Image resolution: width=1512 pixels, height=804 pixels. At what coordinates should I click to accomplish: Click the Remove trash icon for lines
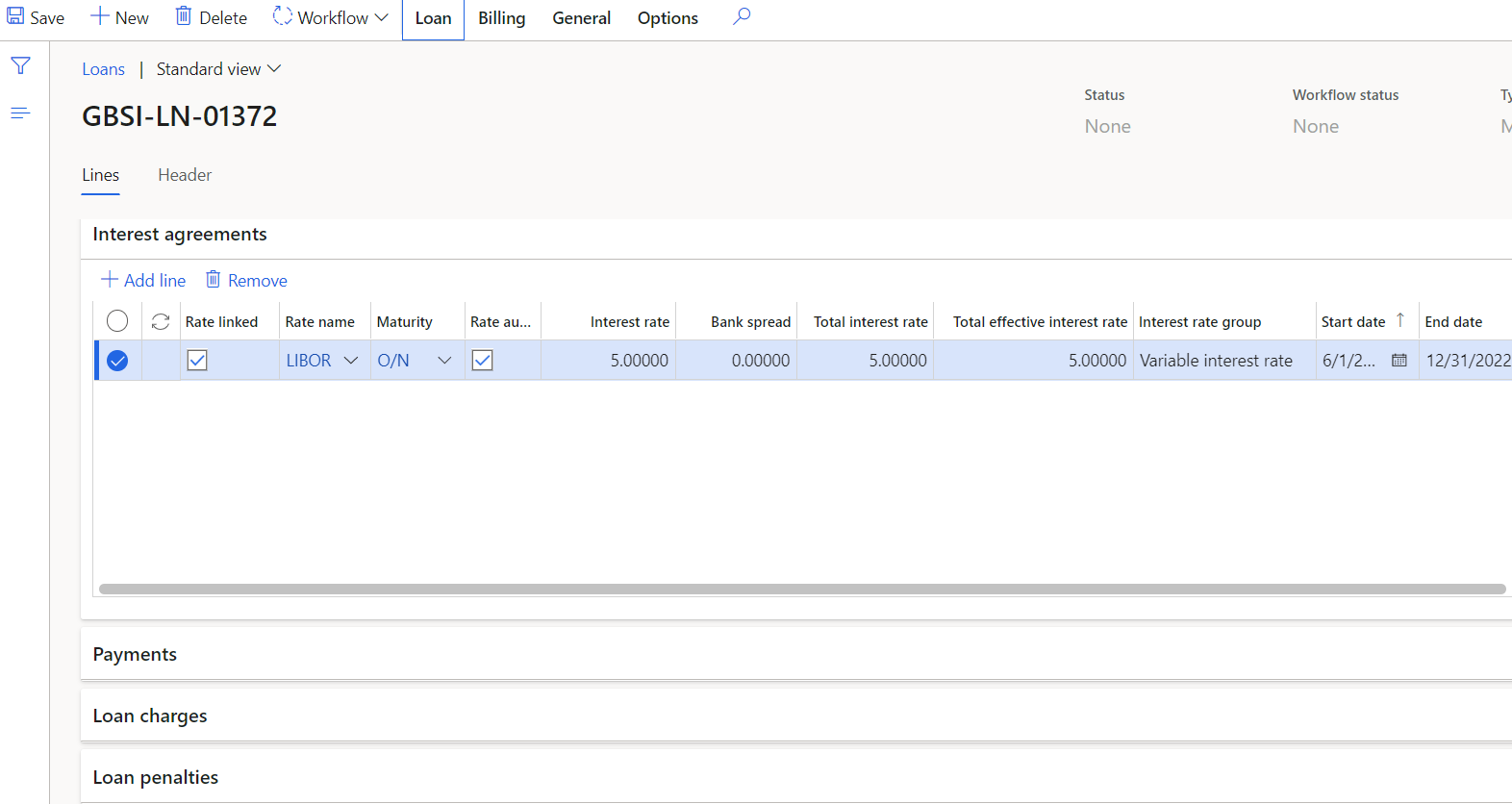(214, 280)
